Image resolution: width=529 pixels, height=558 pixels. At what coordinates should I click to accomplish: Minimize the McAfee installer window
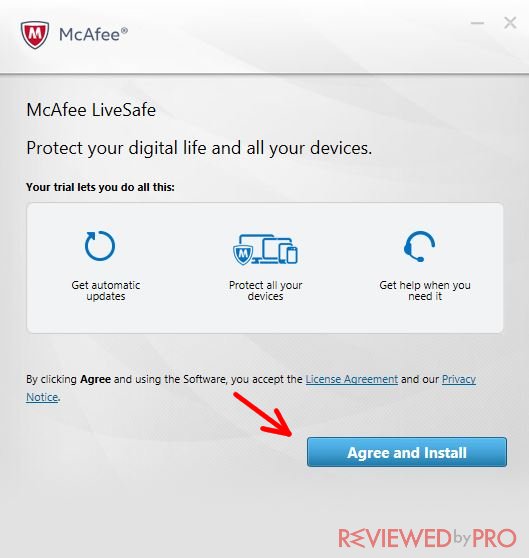(x=477, y=23)
